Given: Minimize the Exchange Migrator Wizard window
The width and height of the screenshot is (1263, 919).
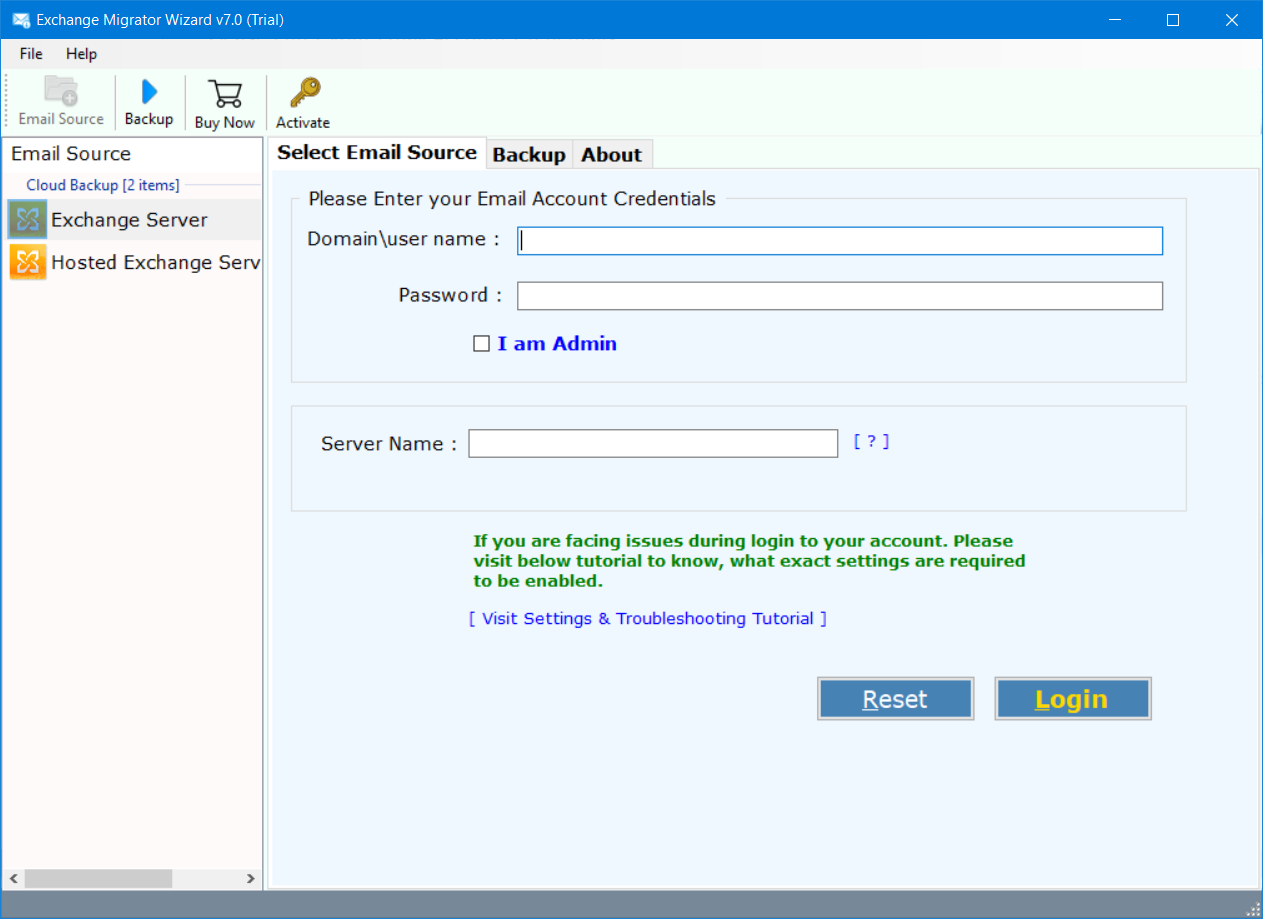Looking at the screenshot, I should pyautogui.click(x=1115, y=20).
